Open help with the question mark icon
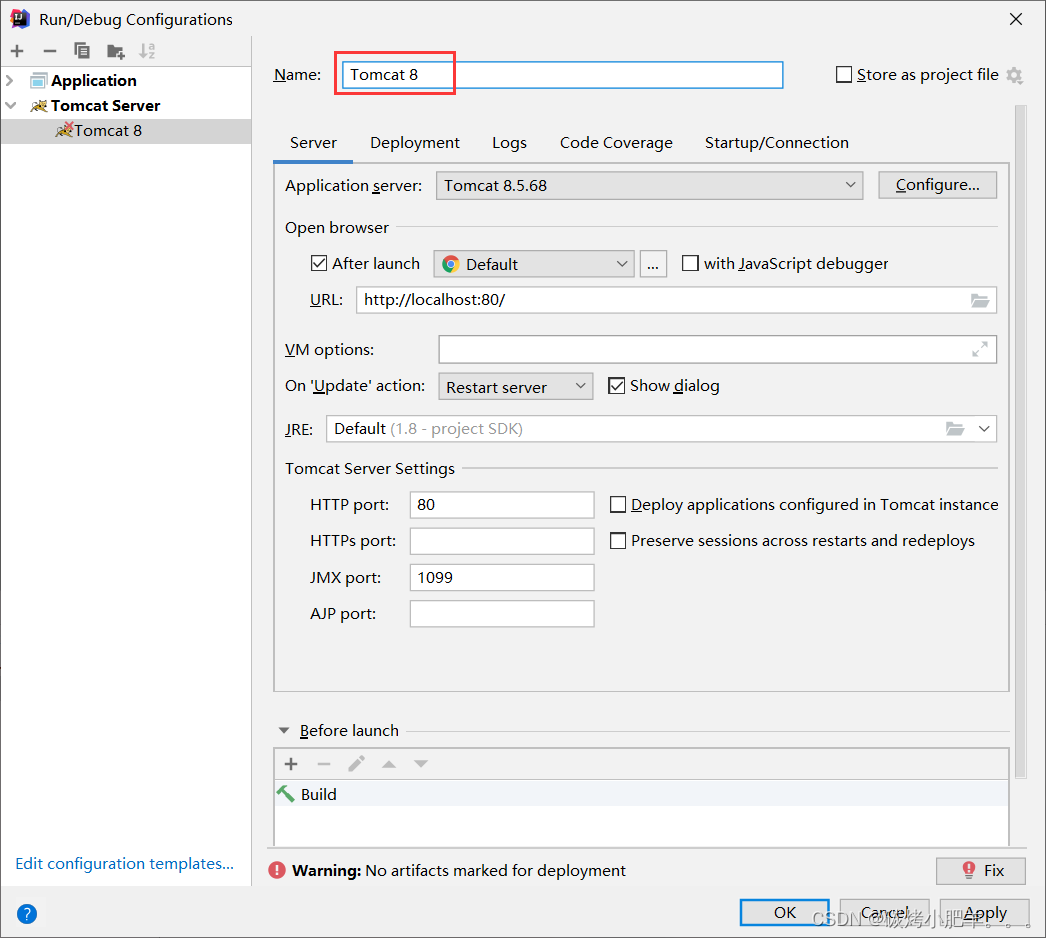Screen dimensions: 1046x938 point(27,913)
